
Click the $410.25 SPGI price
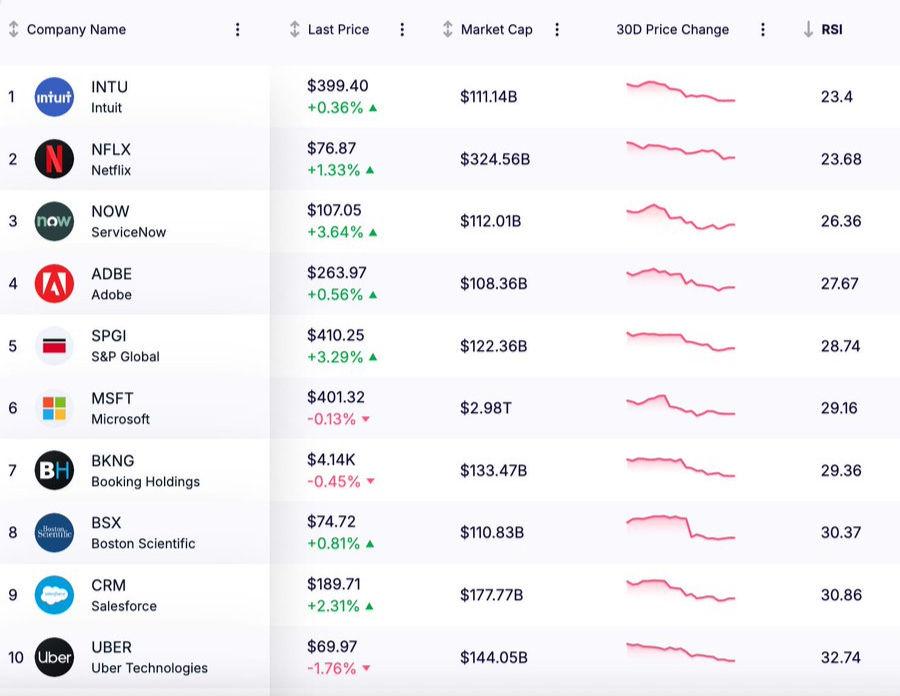[336, 335]
